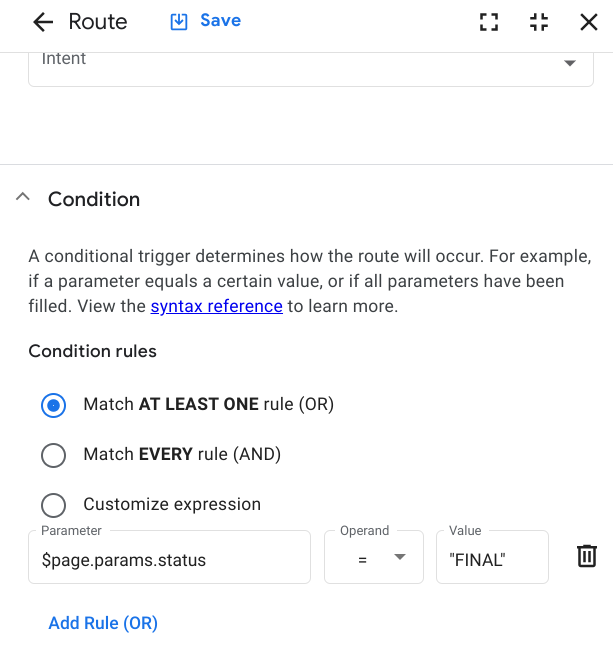Screen dimensions: 613x669
Task: Click Add Rule (OR)
Action: [x=103, y=623]
